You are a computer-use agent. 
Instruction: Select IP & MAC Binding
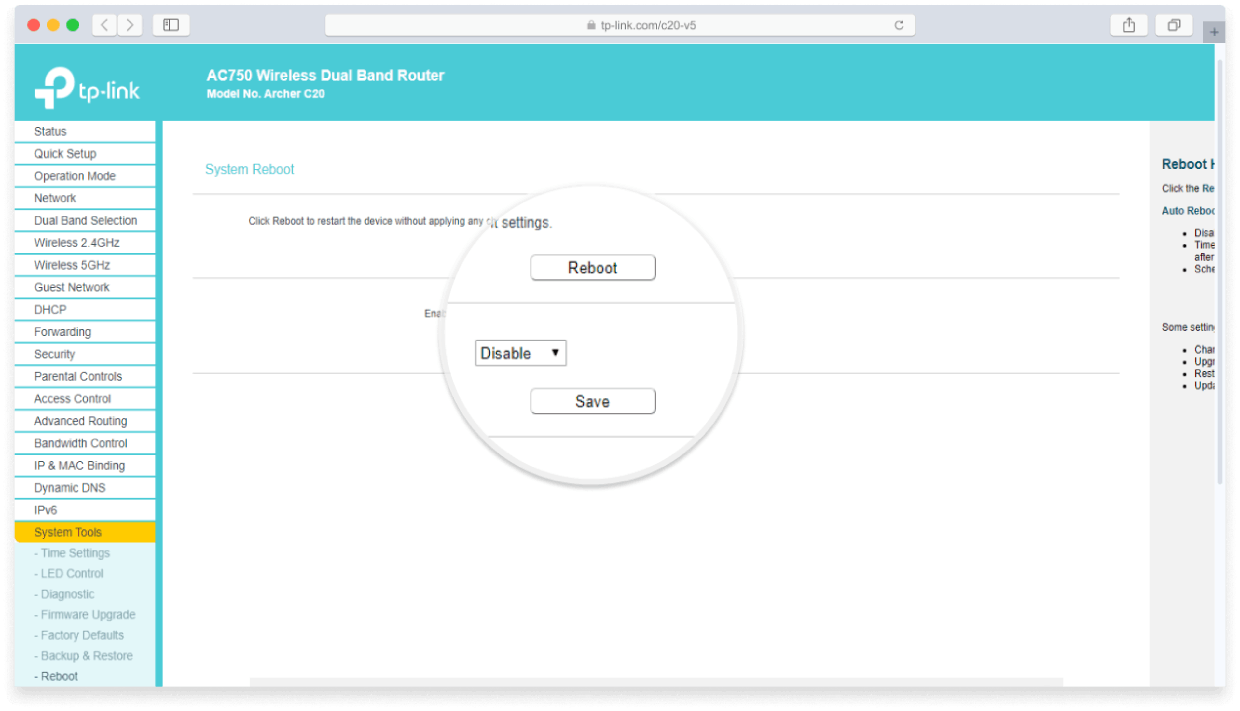[86, 465]
